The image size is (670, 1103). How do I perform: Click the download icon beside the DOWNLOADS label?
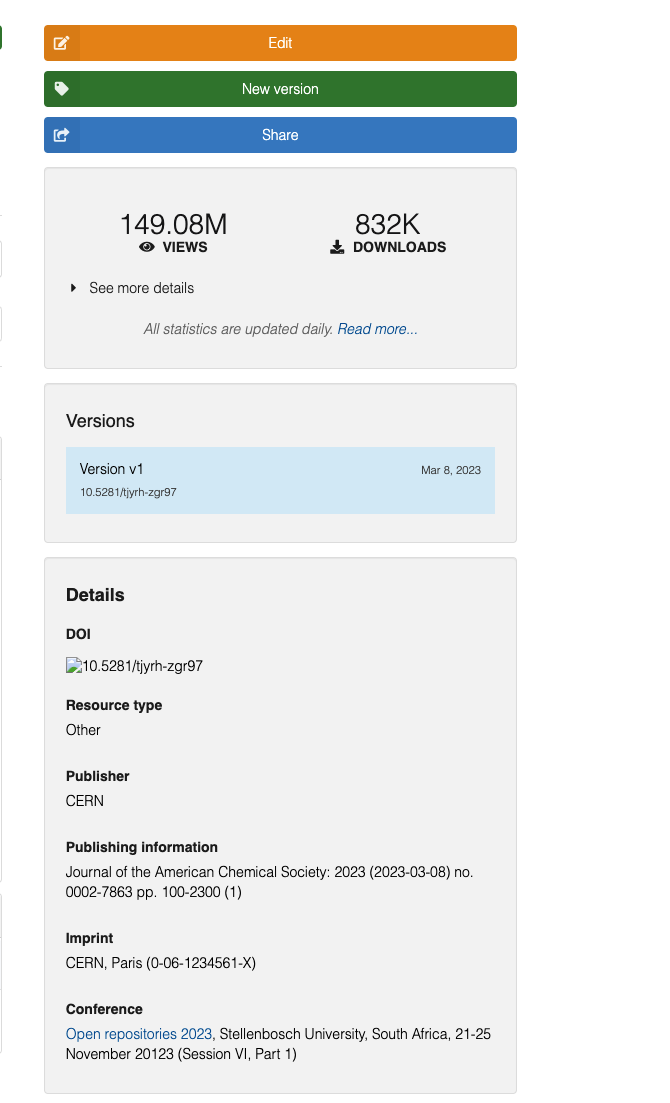coord(338,247)
